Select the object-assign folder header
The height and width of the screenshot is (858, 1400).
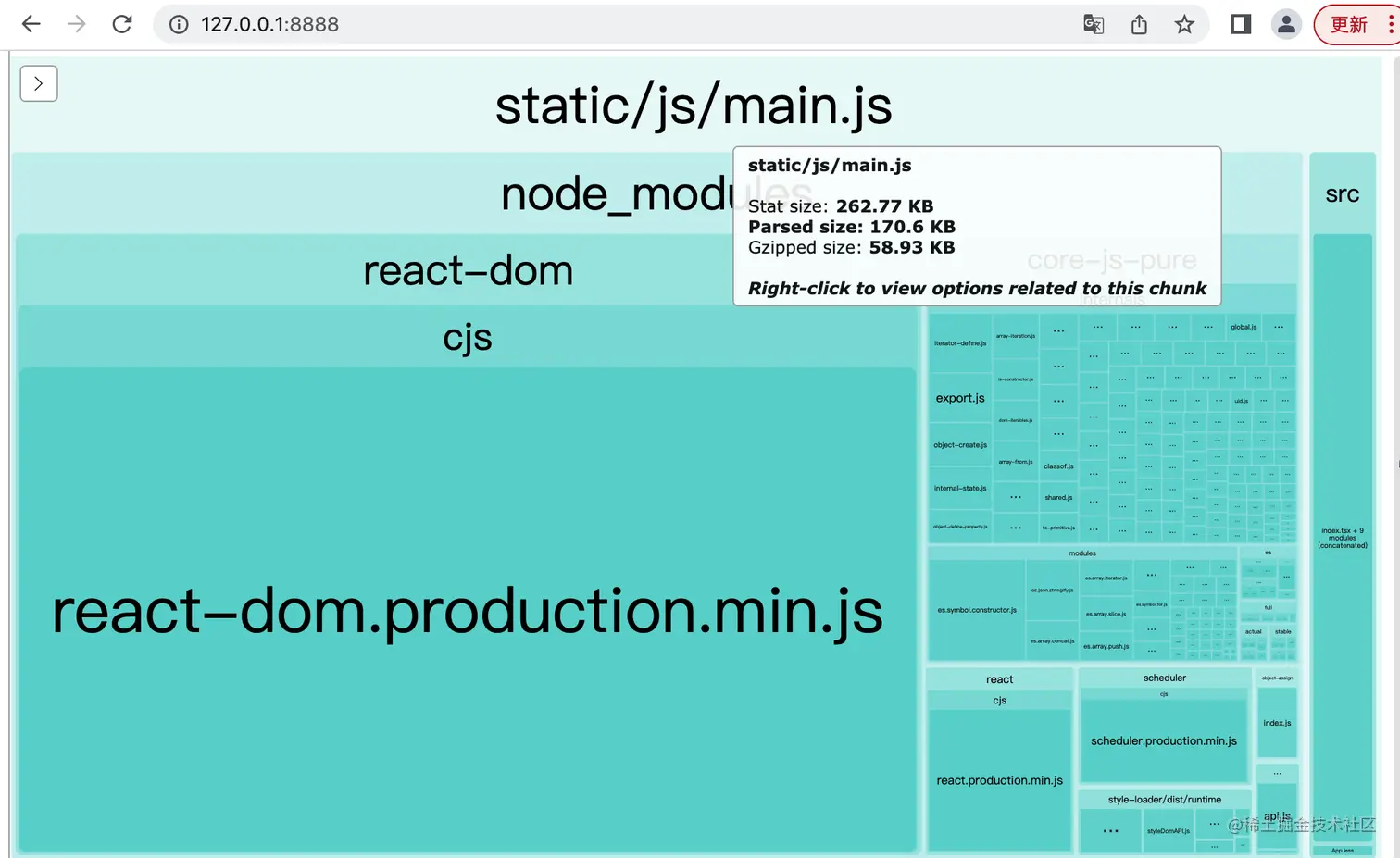(x=1277, y=678)
